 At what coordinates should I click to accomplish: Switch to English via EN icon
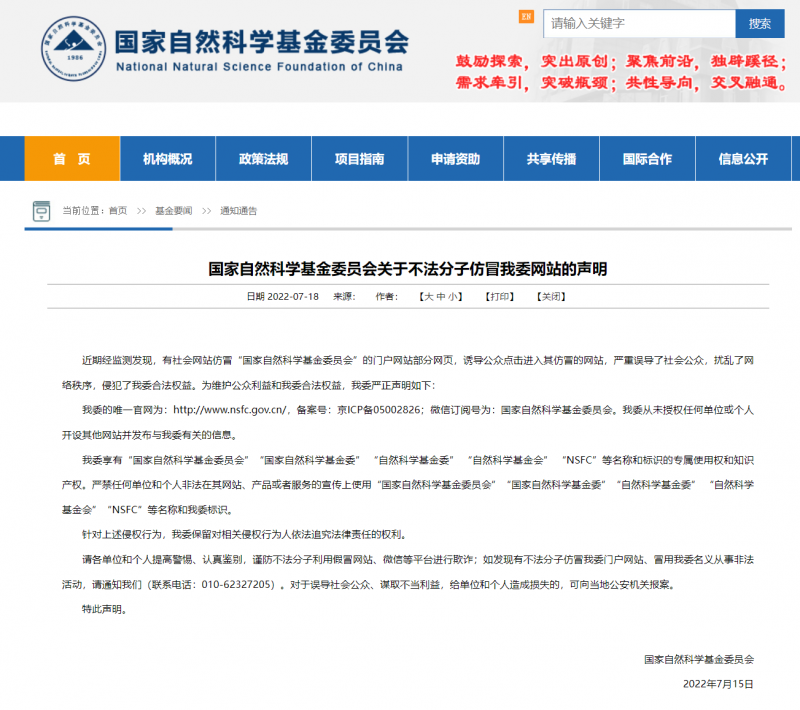pyautogui.click(x=526, y=16)
